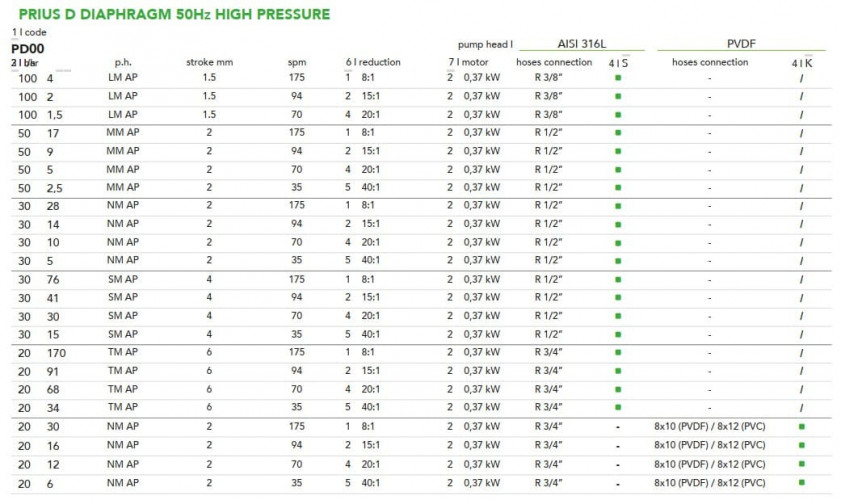This screenshot has width=841, height=500.
Task: Click the R 3/8" connection in the 1,5 l/h row
Action: click(547, 114)
